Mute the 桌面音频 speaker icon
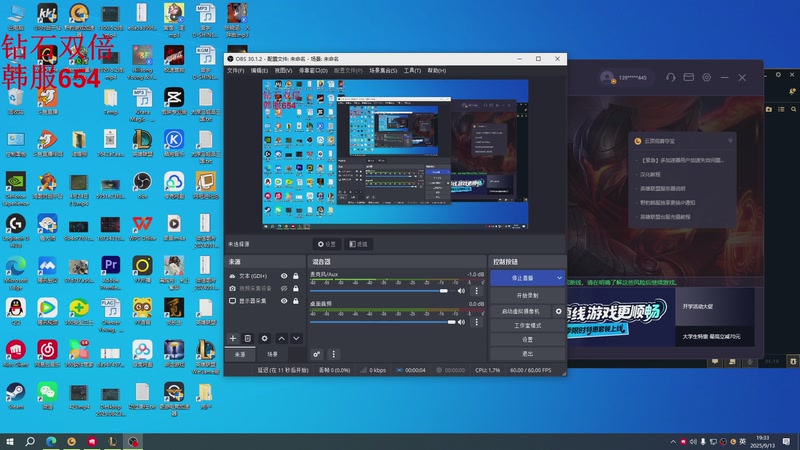 [461, 322]
